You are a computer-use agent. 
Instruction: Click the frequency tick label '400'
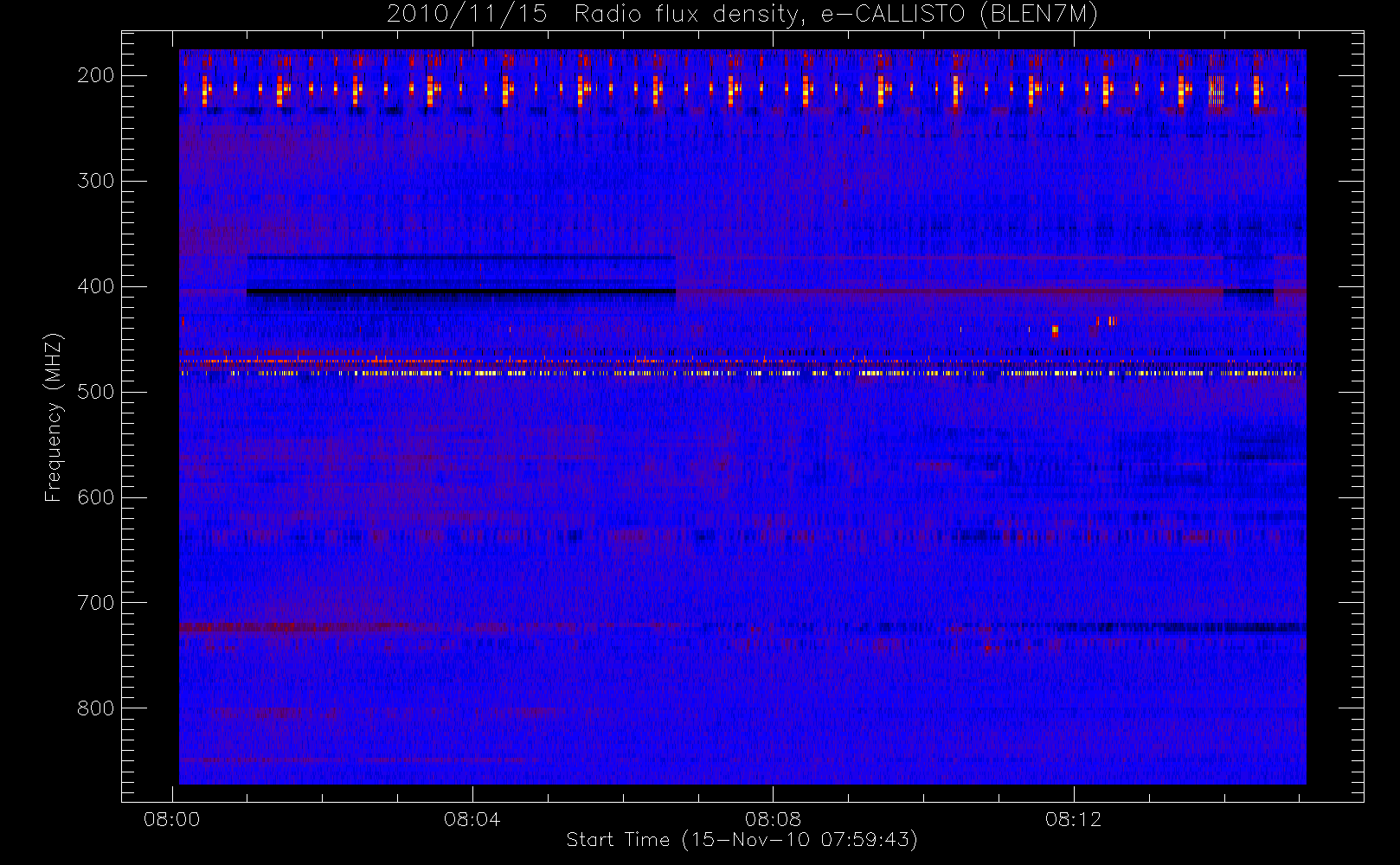(x=96, y=286)
